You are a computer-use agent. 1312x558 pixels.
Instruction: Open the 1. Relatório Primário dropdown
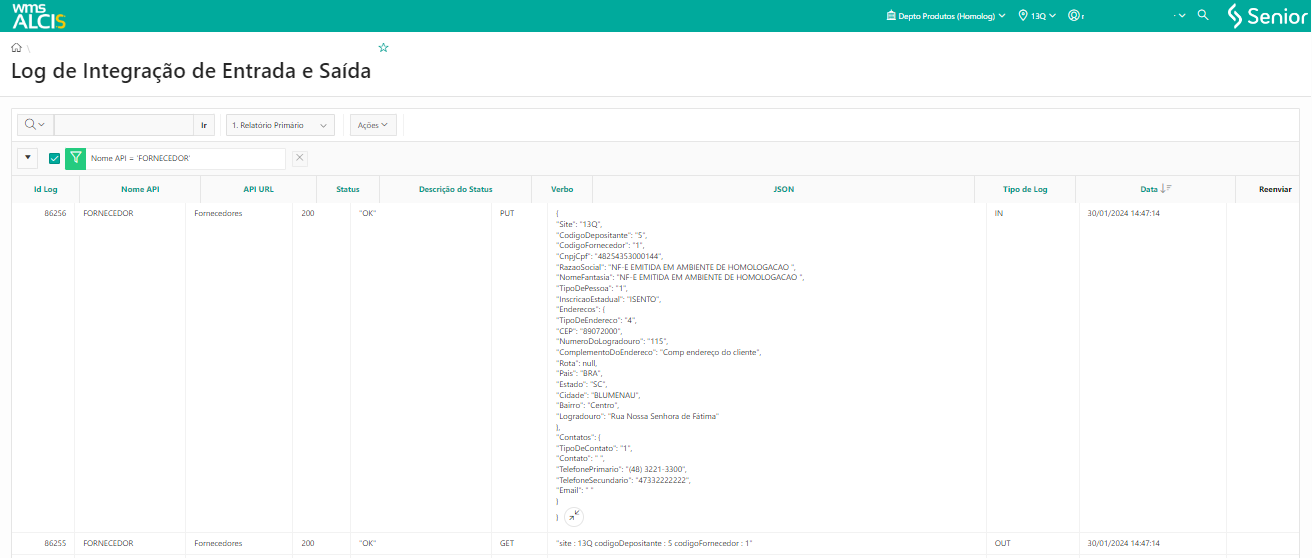click(x=280, y=125)
